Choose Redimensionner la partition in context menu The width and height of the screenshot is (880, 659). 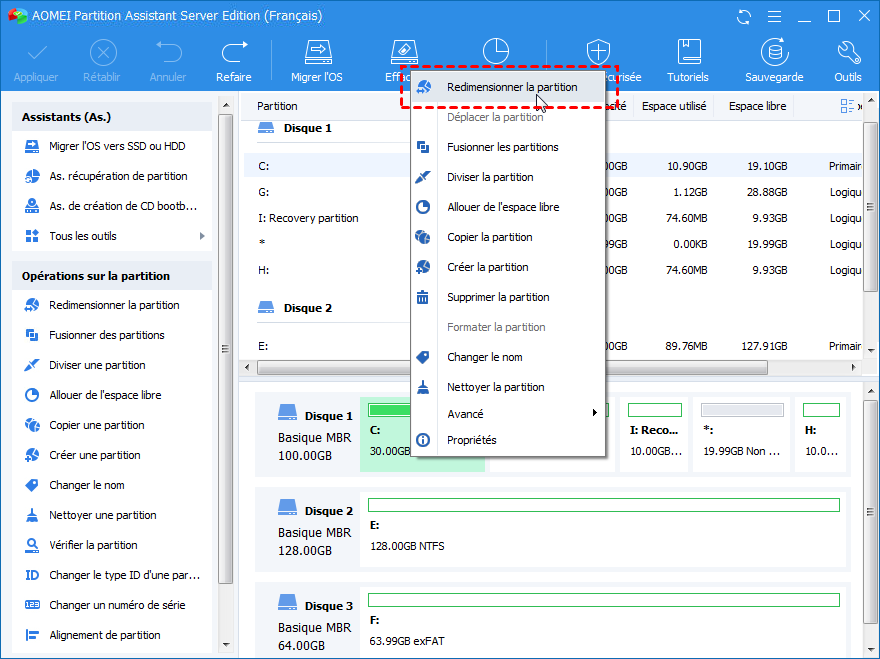[508, 87]
